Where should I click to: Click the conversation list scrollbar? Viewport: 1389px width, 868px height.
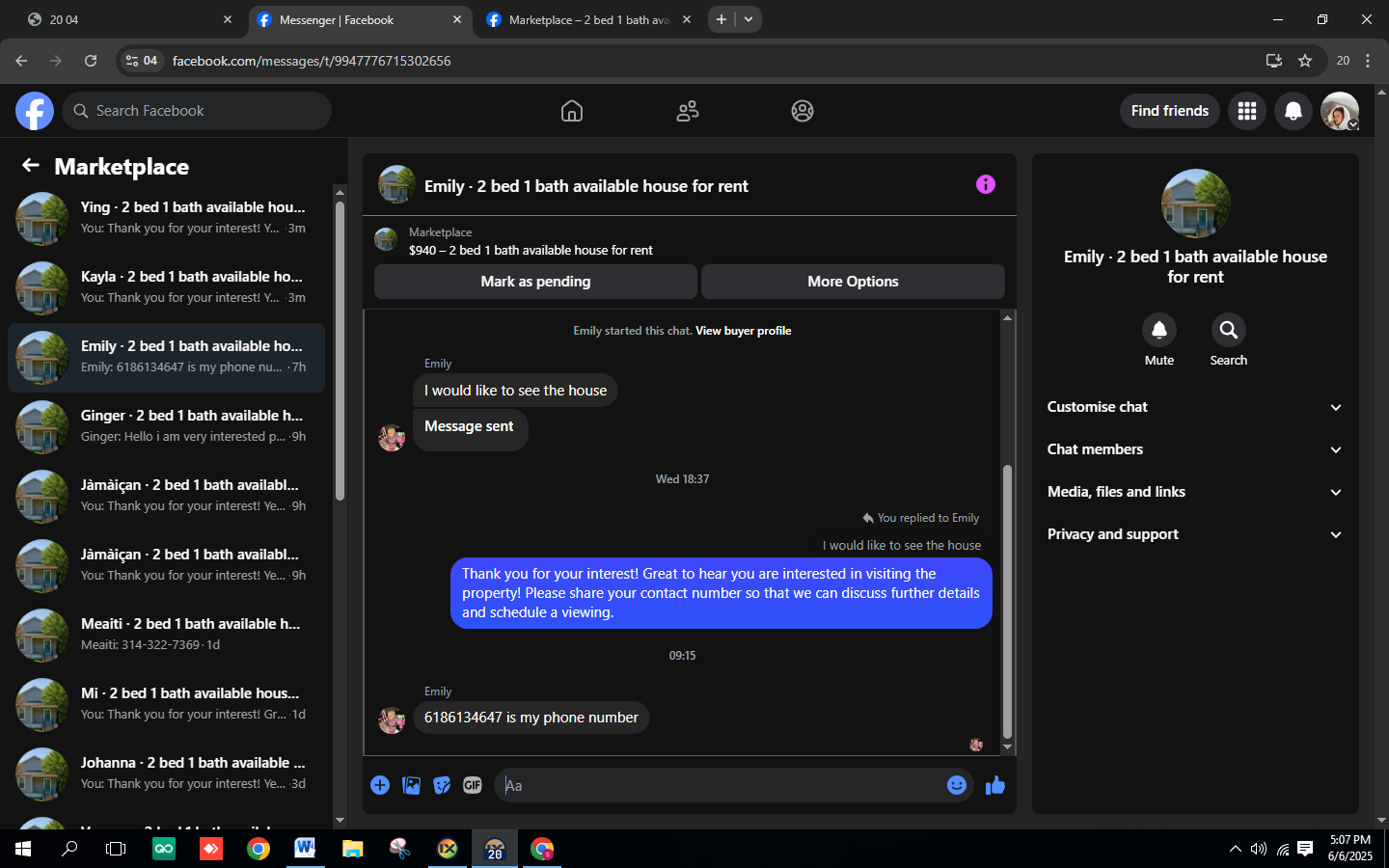coord(340,351)
